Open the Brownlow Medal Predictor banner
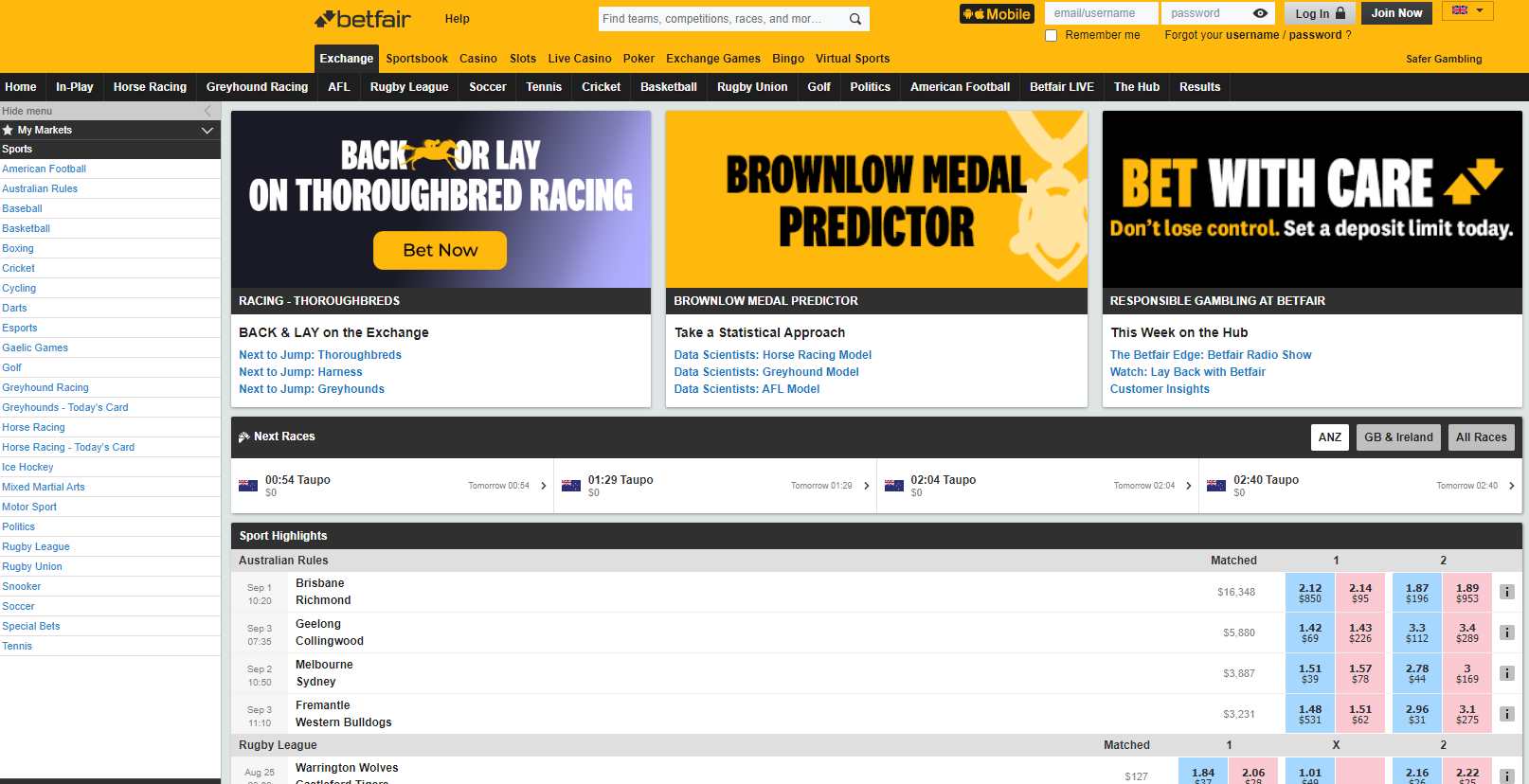The height and width of the screenshot is (784, 1529). point(876,200)
